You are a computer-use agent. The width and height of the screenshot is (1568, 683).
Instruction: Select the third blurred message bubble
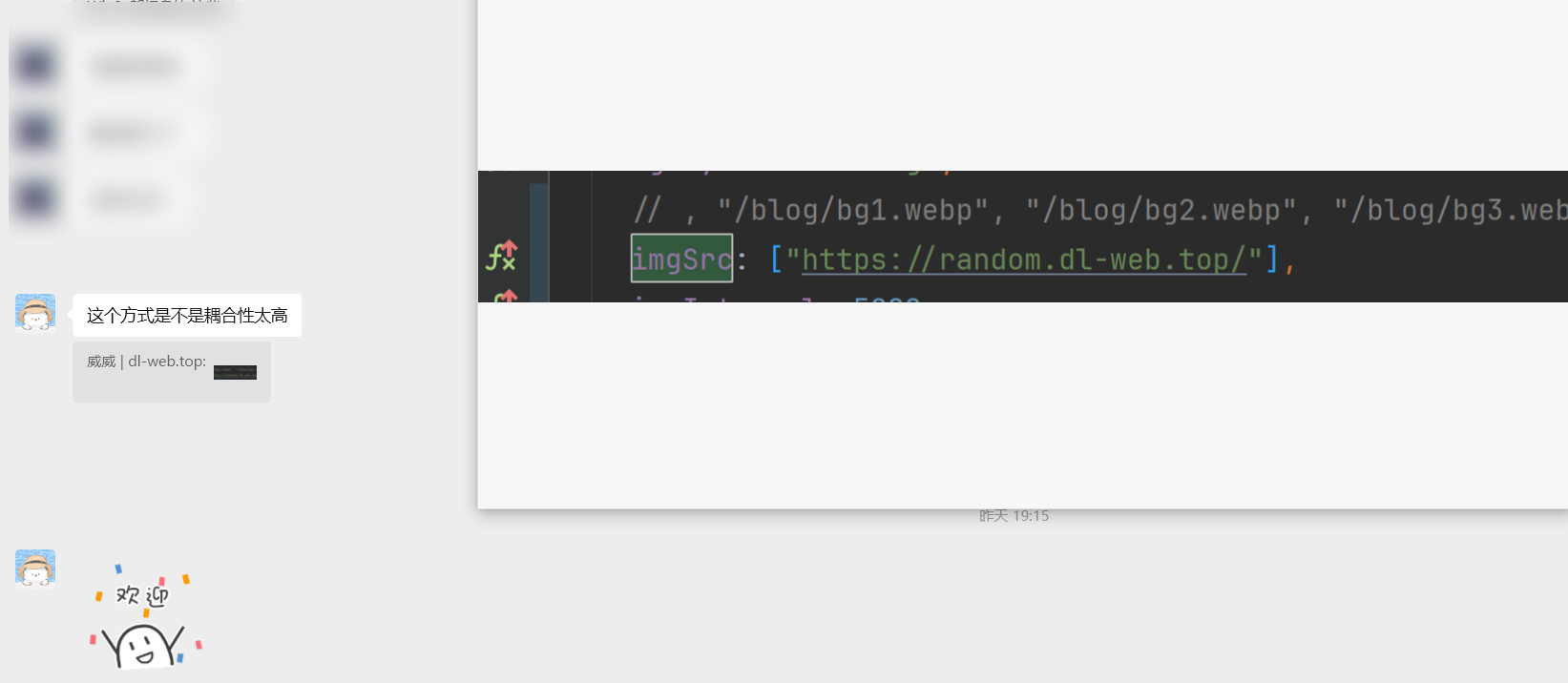click(131, 198)
